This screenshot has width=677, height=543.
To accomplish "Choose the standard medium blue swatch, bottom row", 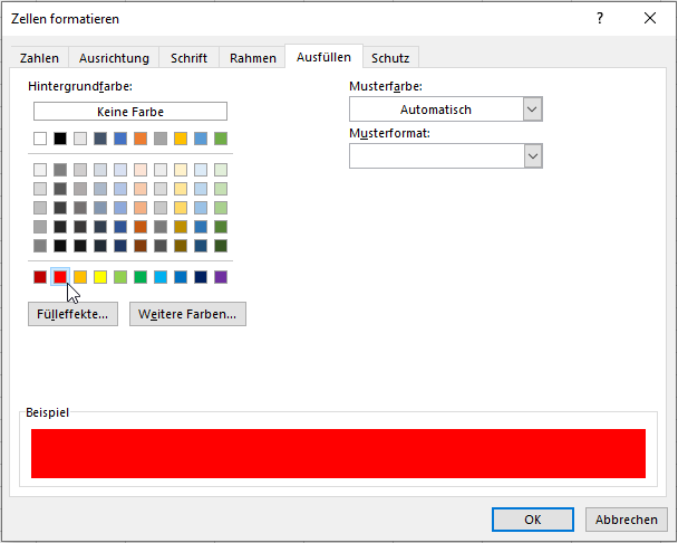I will pos(180,277).
